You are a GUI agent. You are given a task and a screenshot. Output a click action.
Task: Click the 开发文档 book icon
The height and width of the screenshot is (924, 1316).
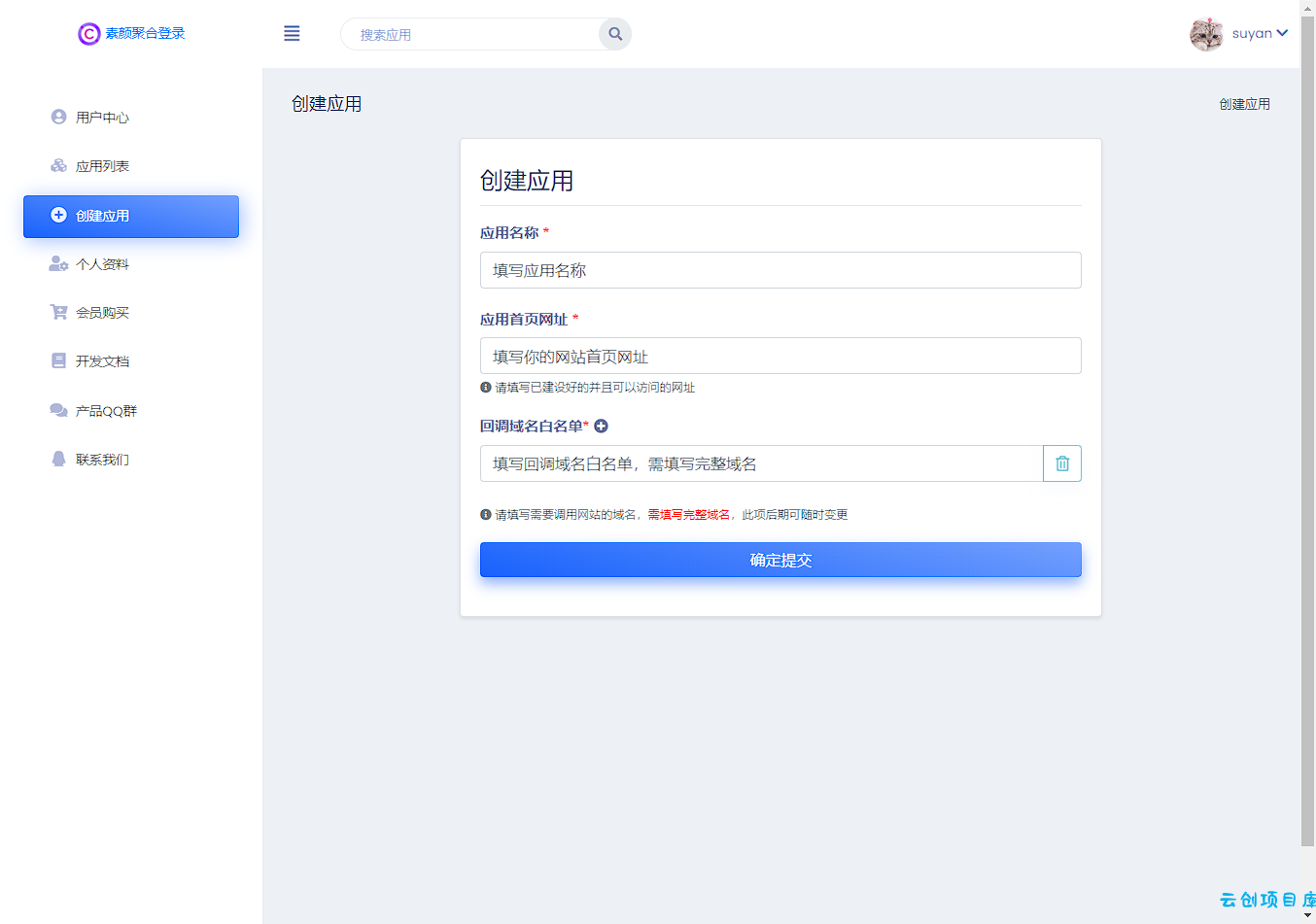pyautogui.click(x=58, y=360)
